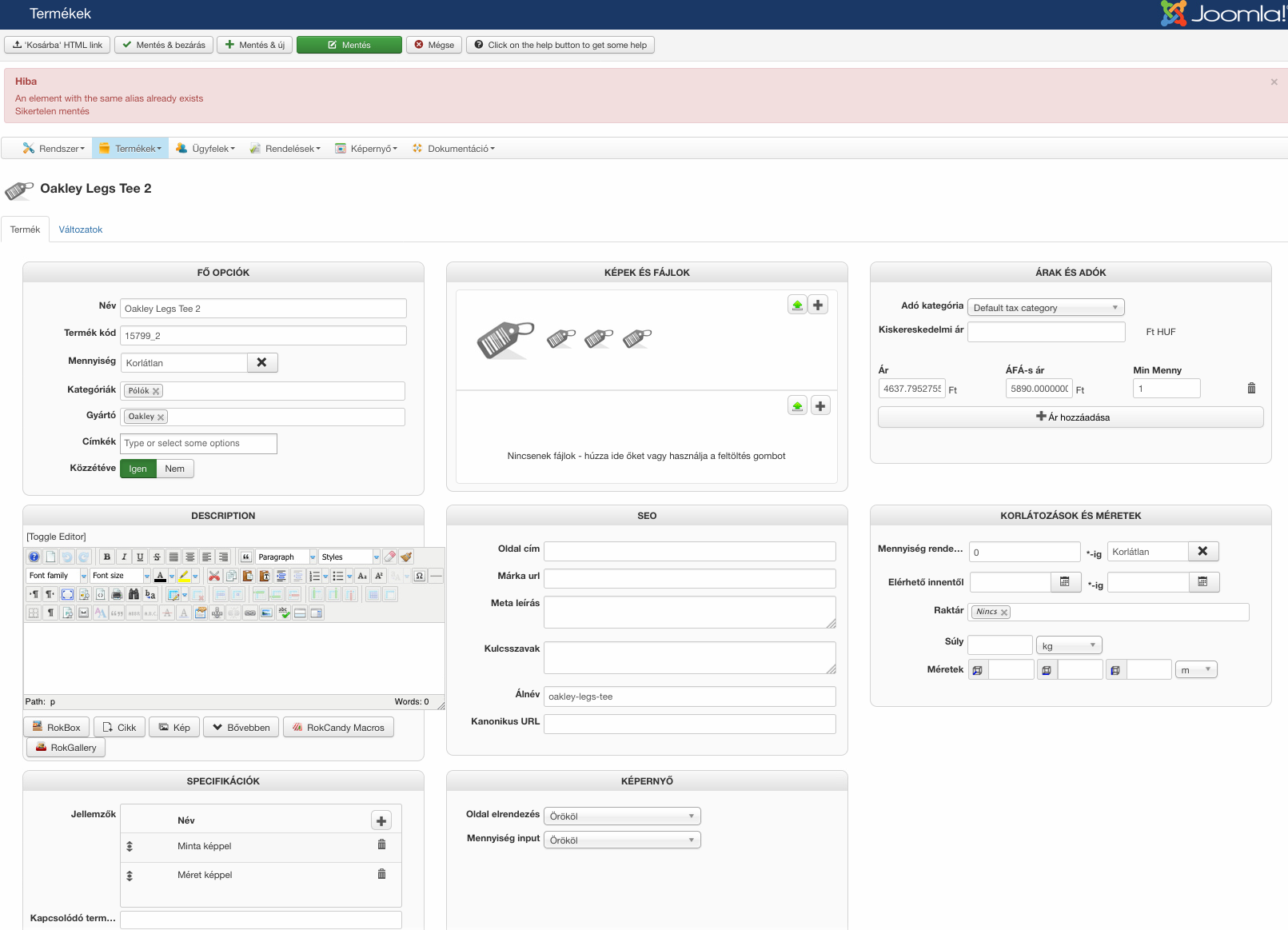Insert special character with the Omega icon

tap(419, 576)
